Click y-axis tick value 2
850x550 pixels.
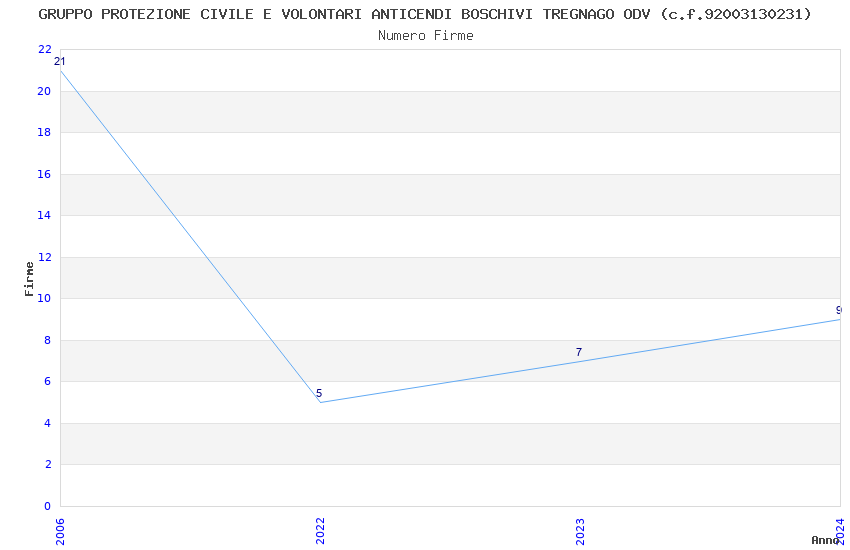[48, 464]
